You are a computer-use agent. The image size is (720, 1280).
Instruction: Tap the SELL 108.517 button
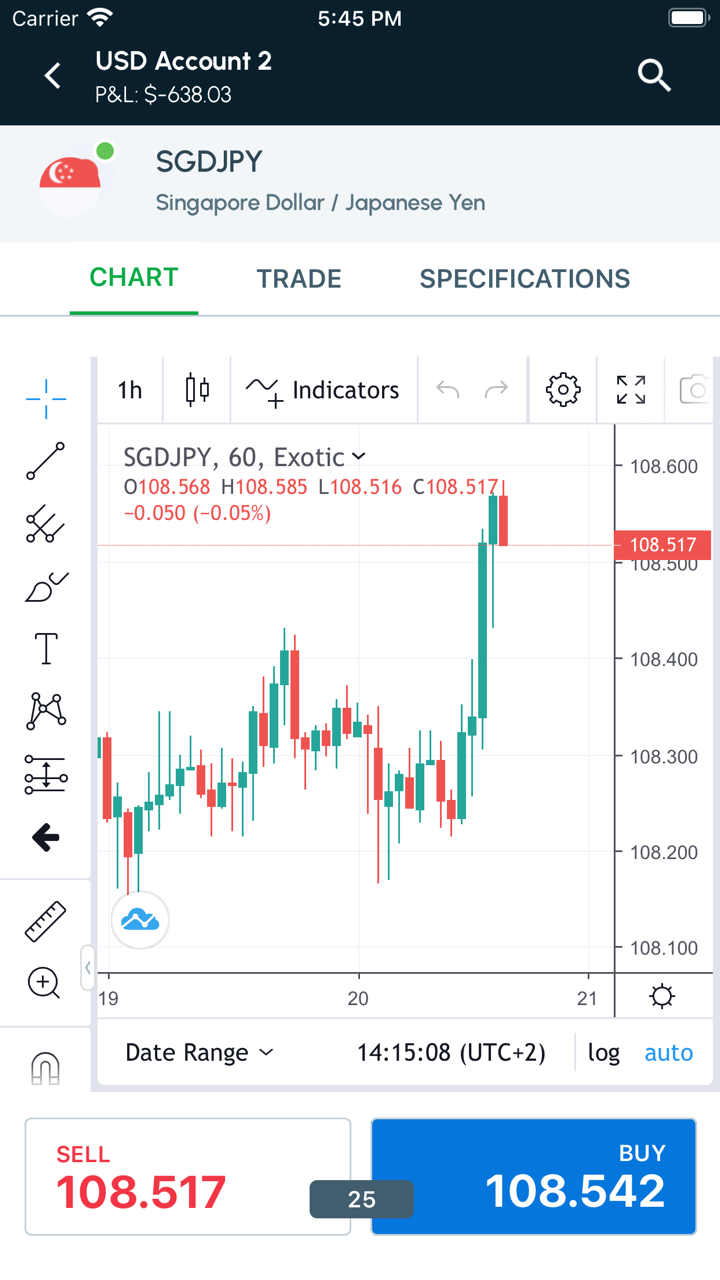pos(188,1176)
